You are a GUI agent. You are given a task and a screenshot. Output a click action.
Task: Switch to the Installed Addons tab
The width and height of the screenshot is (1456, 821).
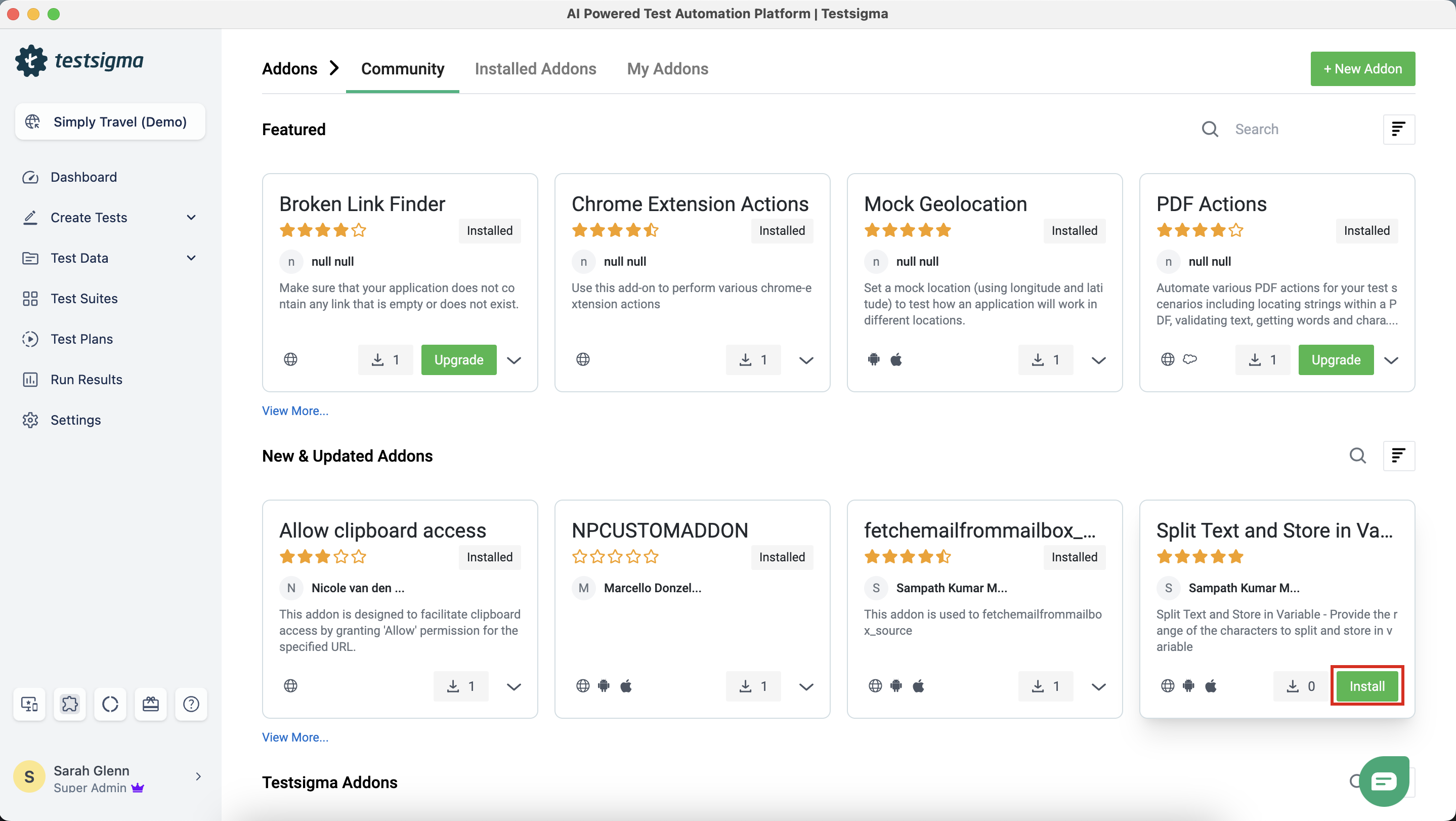pyautogui.click(x=535, y=69)
